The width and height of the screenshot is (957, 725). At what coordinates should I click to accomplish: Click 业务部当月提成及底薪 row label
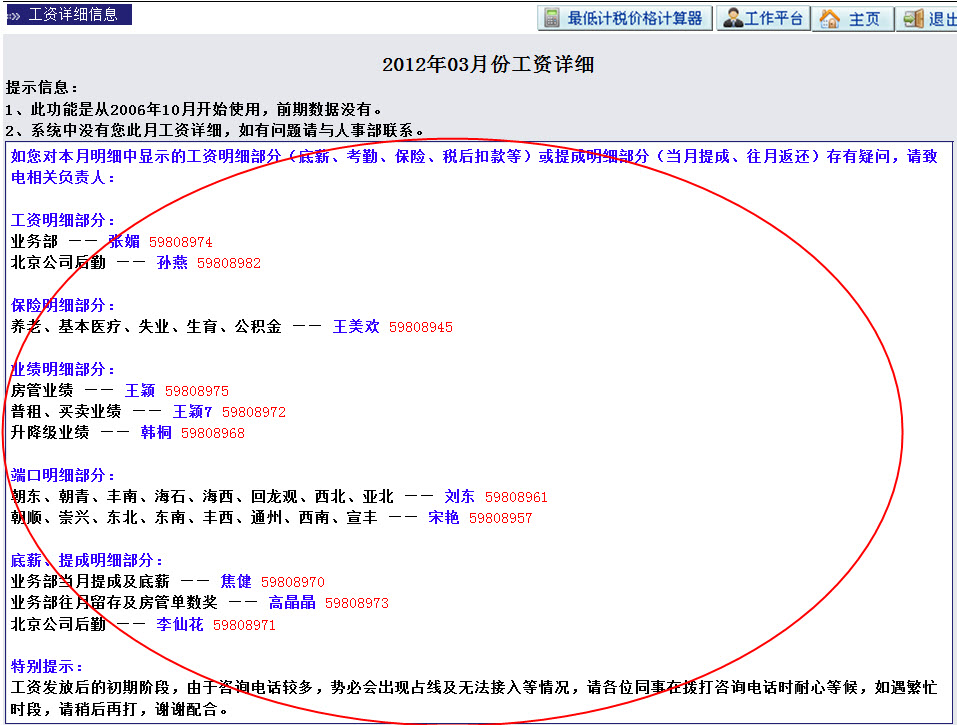[90, 582]
